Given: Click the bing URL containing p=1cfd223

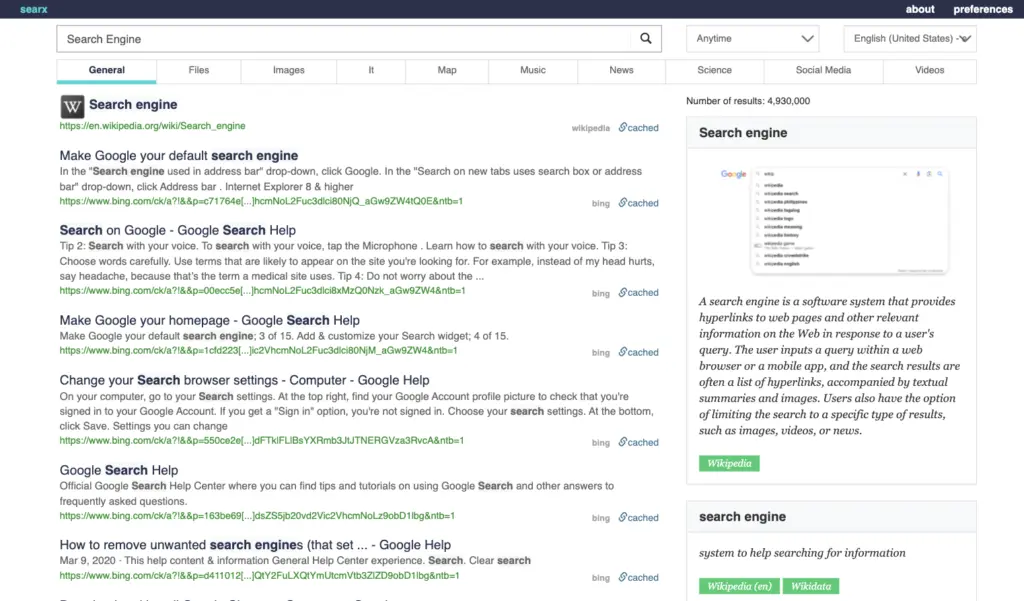Looking at the screenshot, I should pos(259,351).
